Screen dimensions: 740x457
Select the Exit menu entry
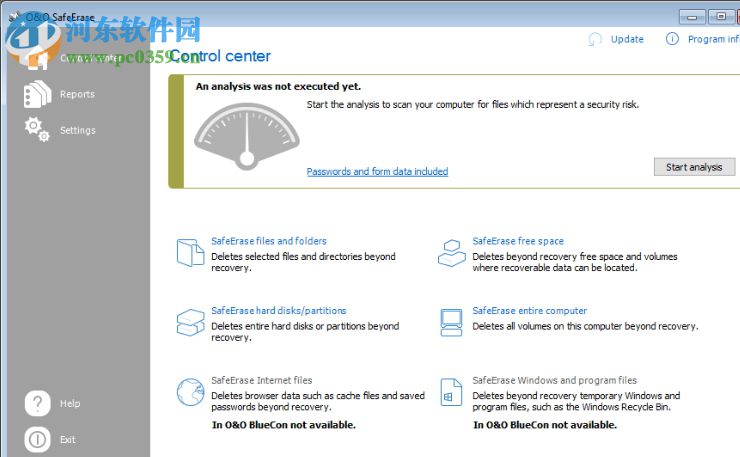(67, 440)
